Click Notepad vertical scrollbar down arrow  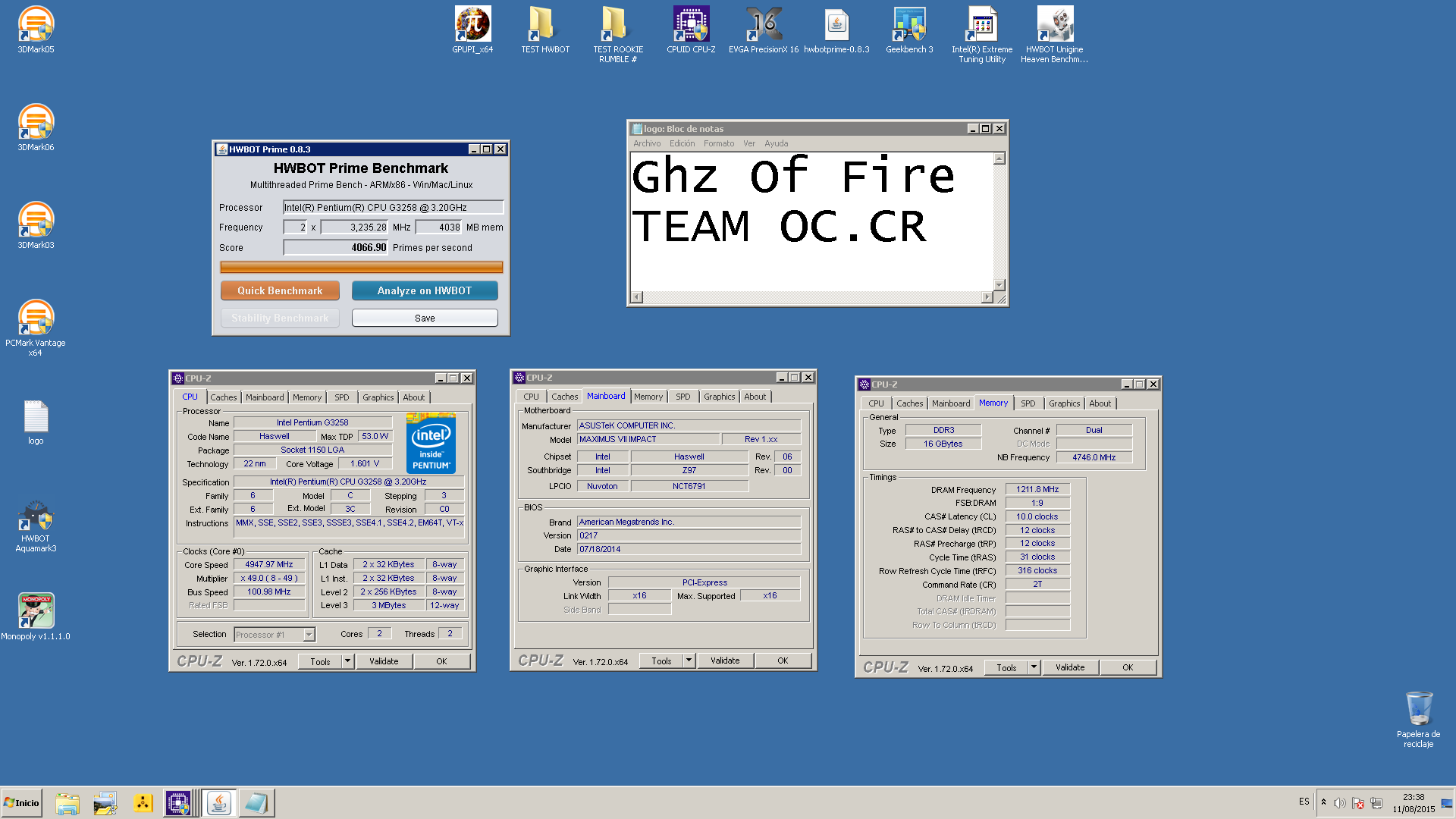(x=999, y=285)
